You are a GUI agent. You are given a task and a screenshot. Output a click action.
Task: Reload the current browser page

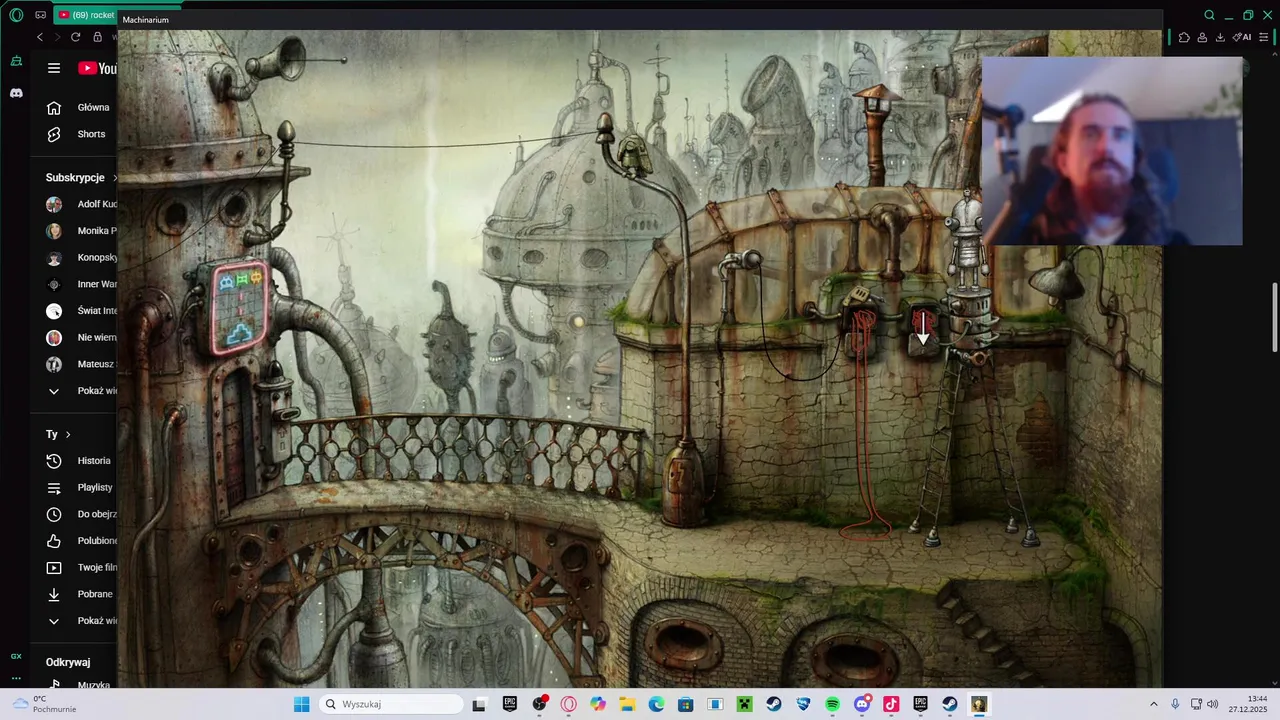75,37
